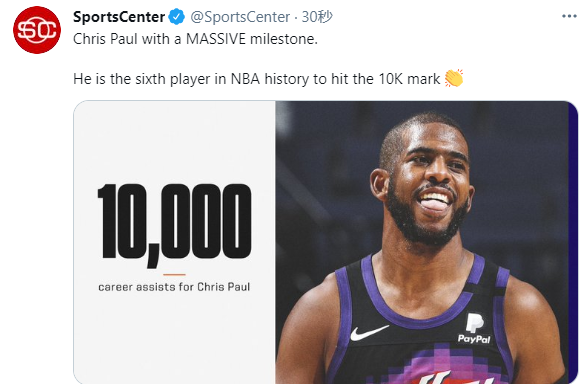Select the text 'Chris Paul with a MASSIVE milestone.'
Viewport: 579px width, 384px height.
coord(195,39)
